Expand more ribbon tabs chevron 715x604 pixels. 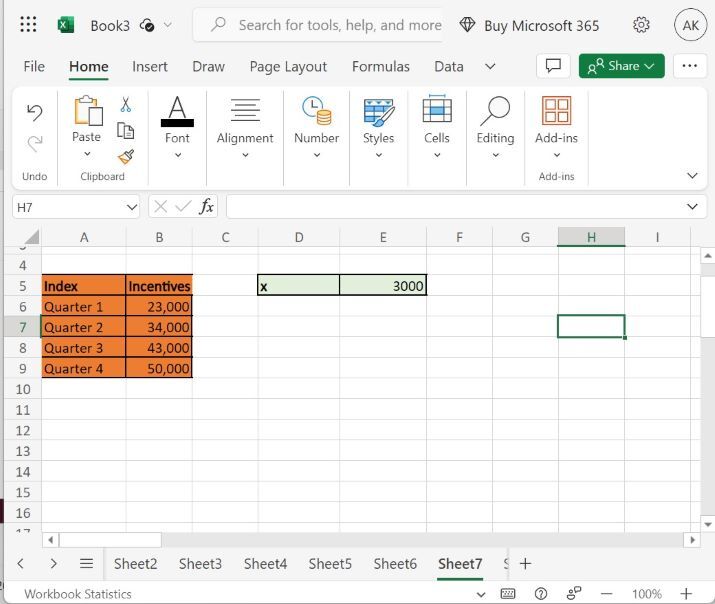pyautogui.click(x=490, y=67)
